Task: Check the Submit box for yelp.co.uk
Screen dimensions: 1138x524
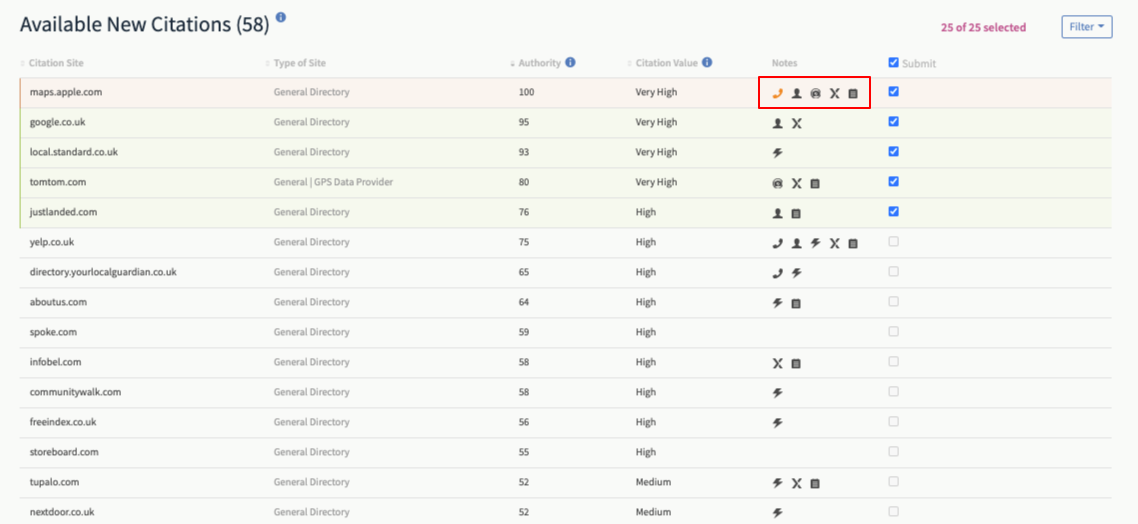Action: pyautogui.click(x=893, y=241)
